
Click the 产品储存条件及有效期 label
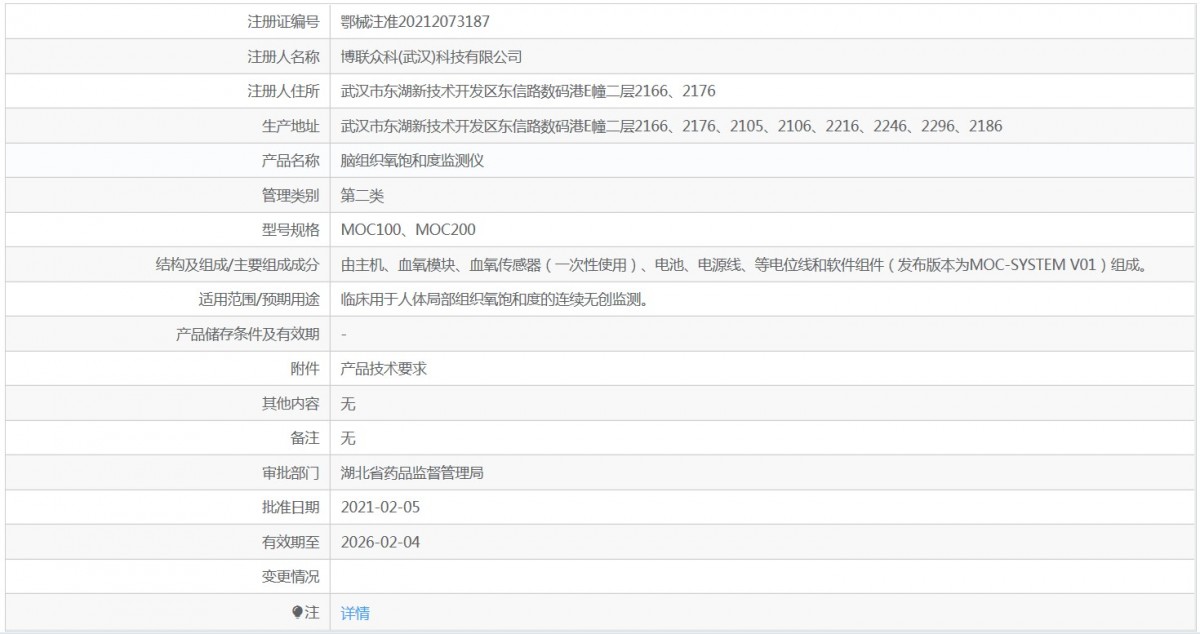click(247, 334)
